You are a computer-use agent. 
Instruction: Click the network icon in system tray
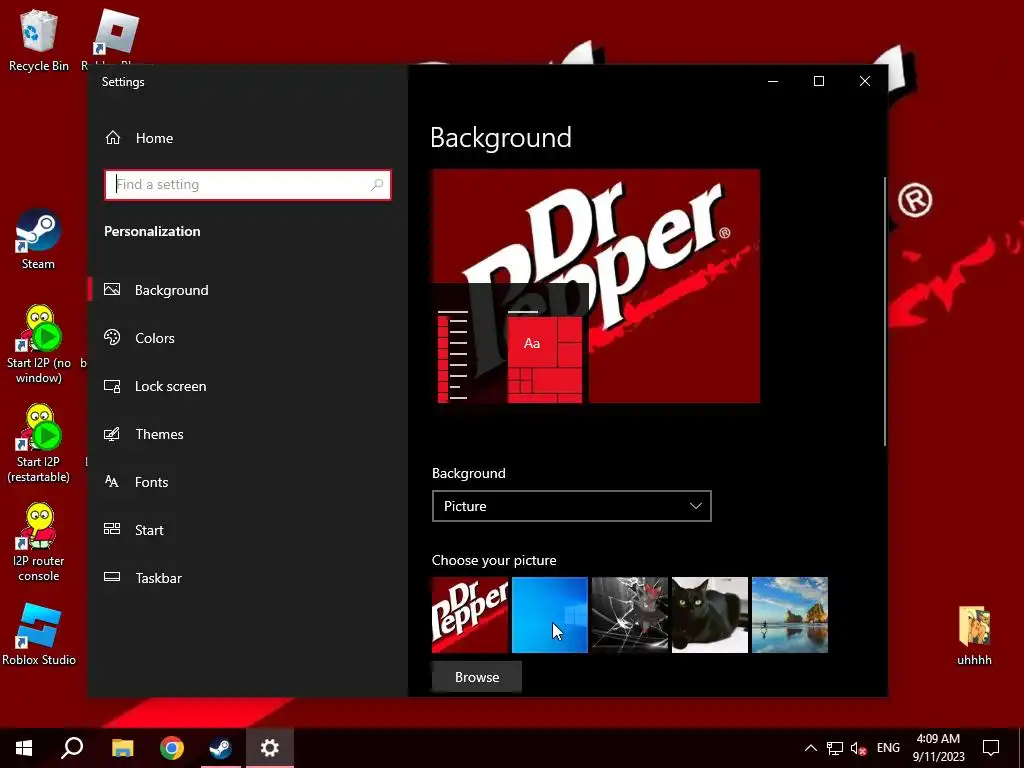coord(835,748)
